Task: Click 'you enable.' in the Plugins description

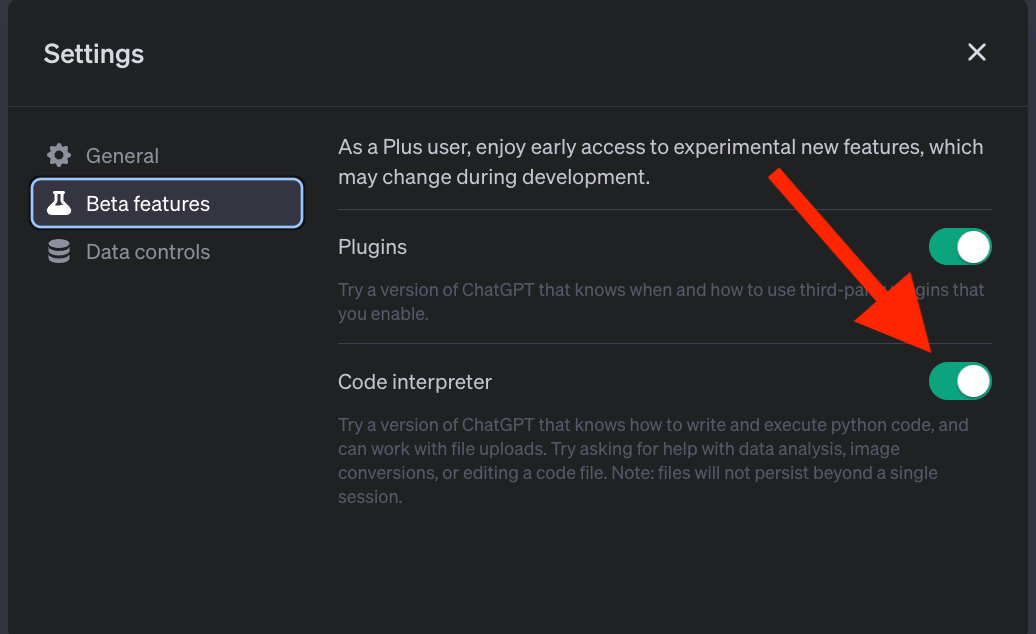Action: [x=383, y=314]
